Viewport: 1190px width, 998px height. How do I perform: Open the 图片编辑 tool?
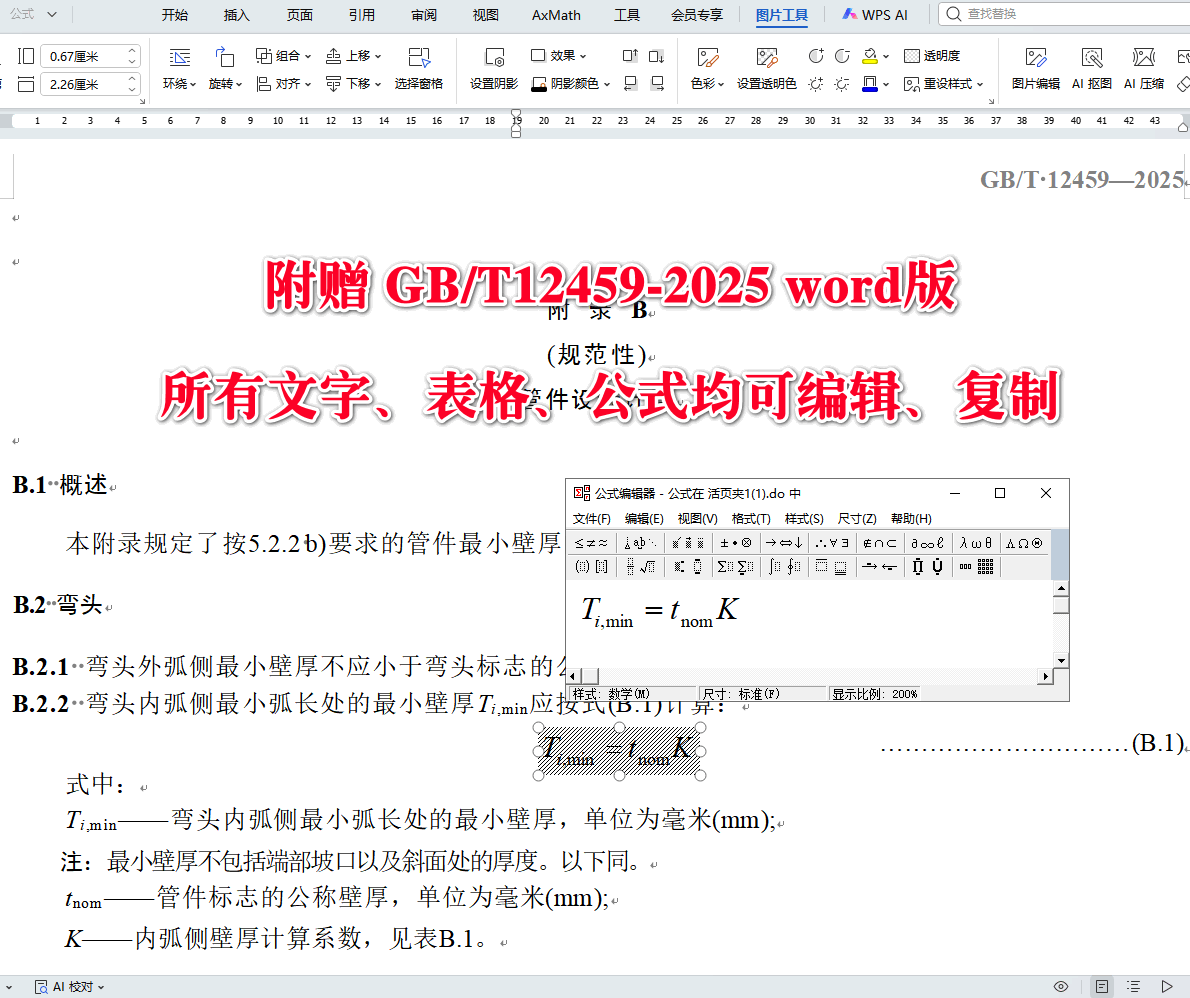click(1037, 68)
